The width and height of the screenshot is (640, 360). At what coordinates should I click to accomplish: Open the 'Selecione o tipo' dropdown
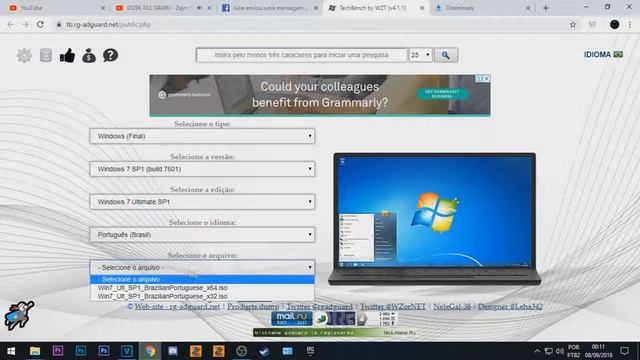[202, 136]
